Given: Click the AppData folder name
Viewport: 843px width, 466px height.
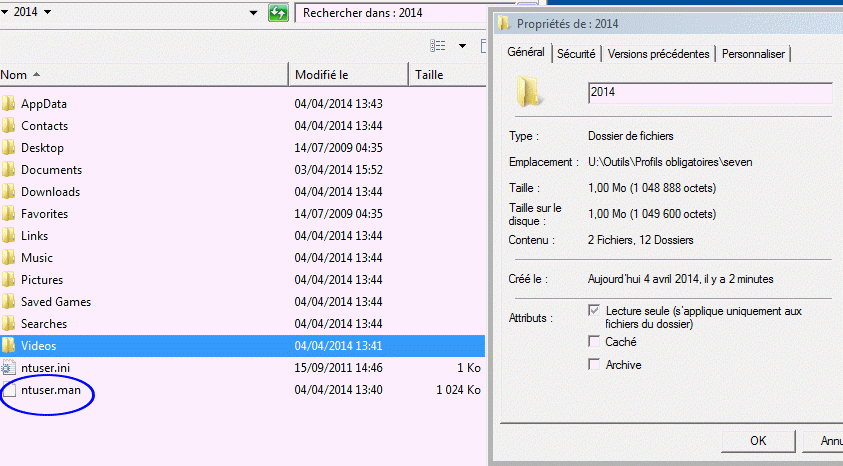Looking at the screenshot, I should coord(44,104).
